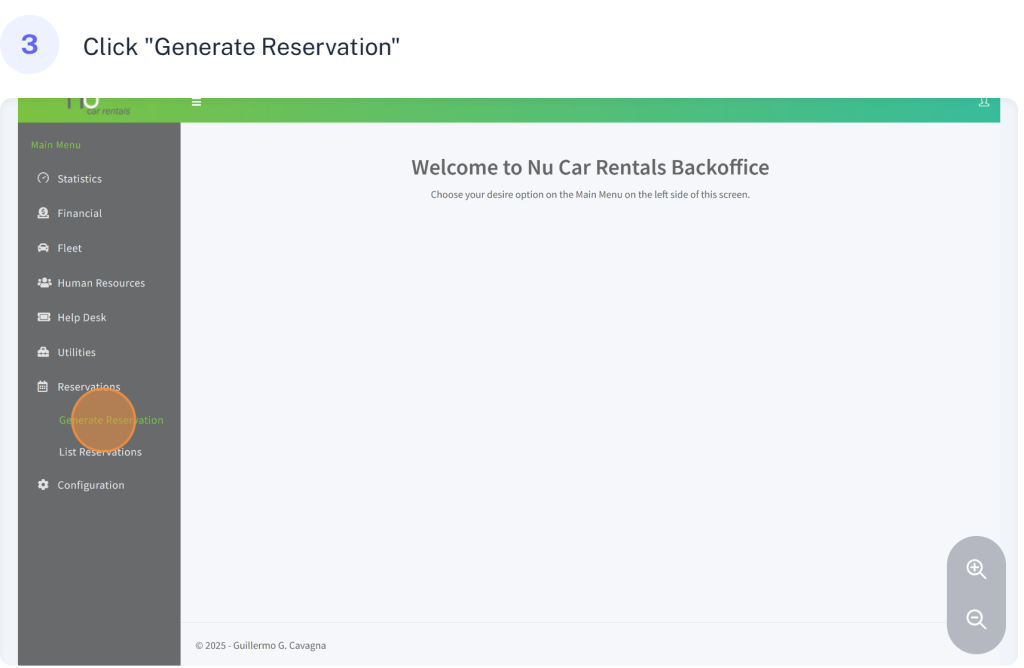This screenshot has height=668, width=1024.
Task: Click the Fleet car icon
Action: coord(43,248)
